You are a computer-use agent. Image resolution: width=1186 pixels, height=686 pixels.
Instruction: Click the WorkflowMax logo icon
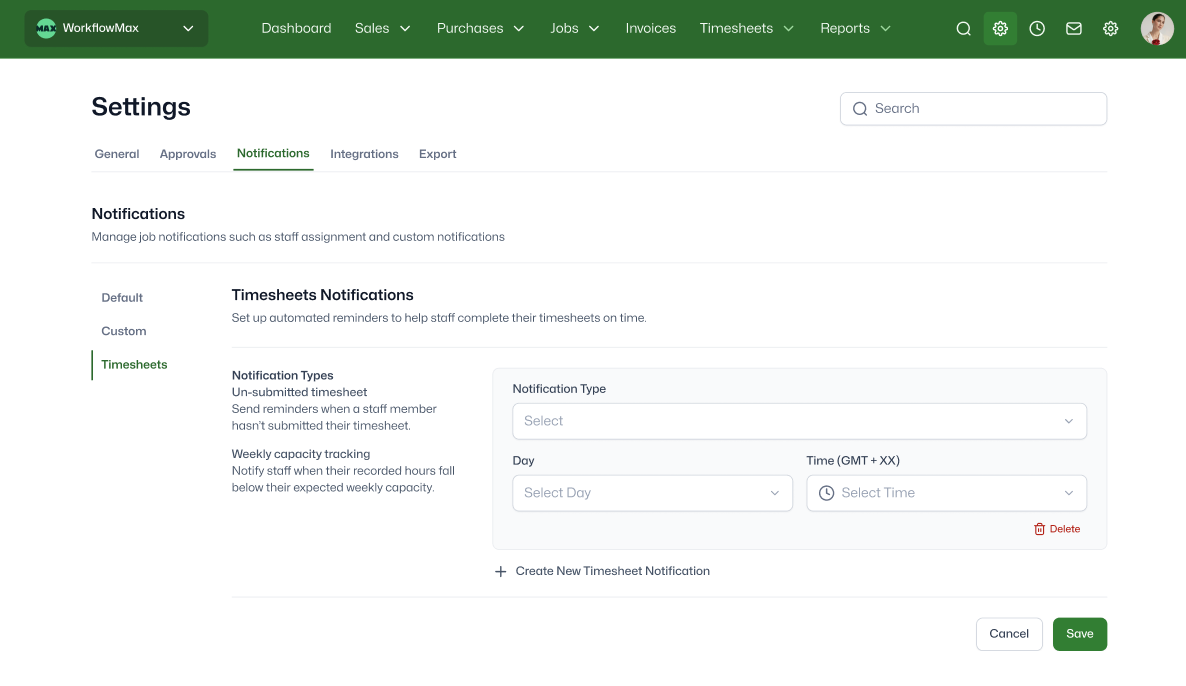46,29
